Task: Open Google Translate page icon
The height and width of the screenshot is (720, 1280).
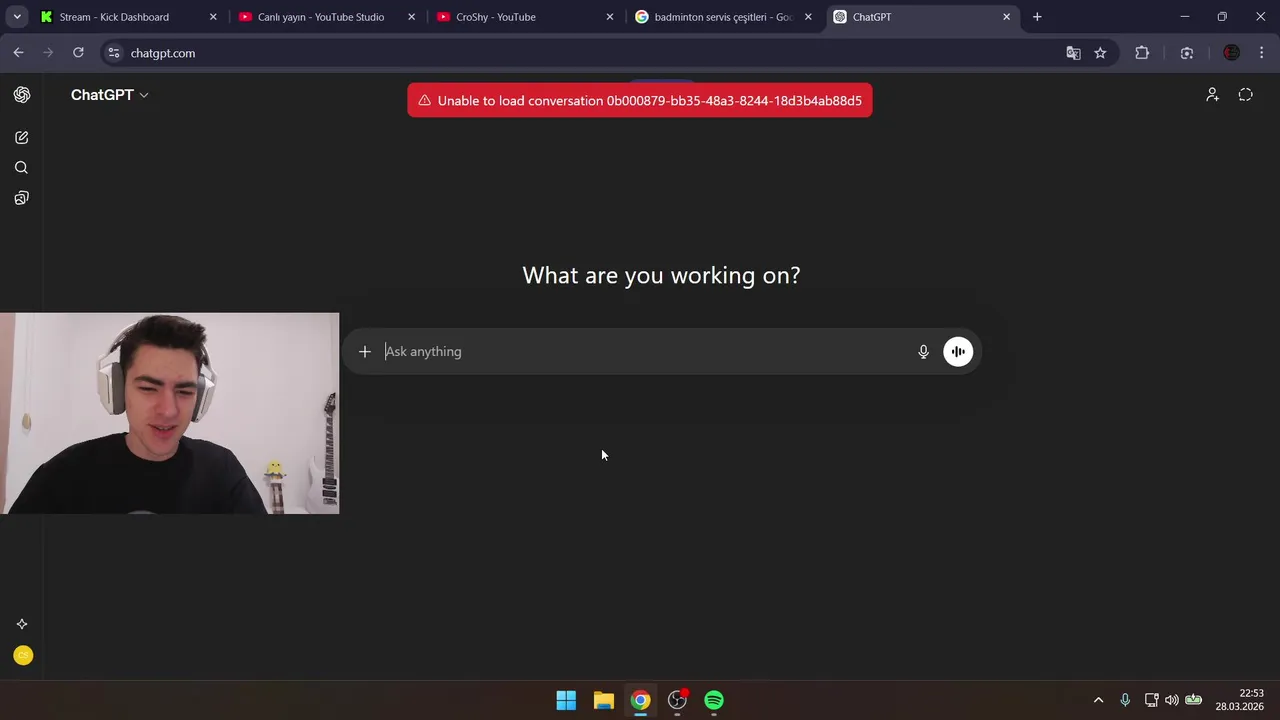Action: (x=1073, y=53)
